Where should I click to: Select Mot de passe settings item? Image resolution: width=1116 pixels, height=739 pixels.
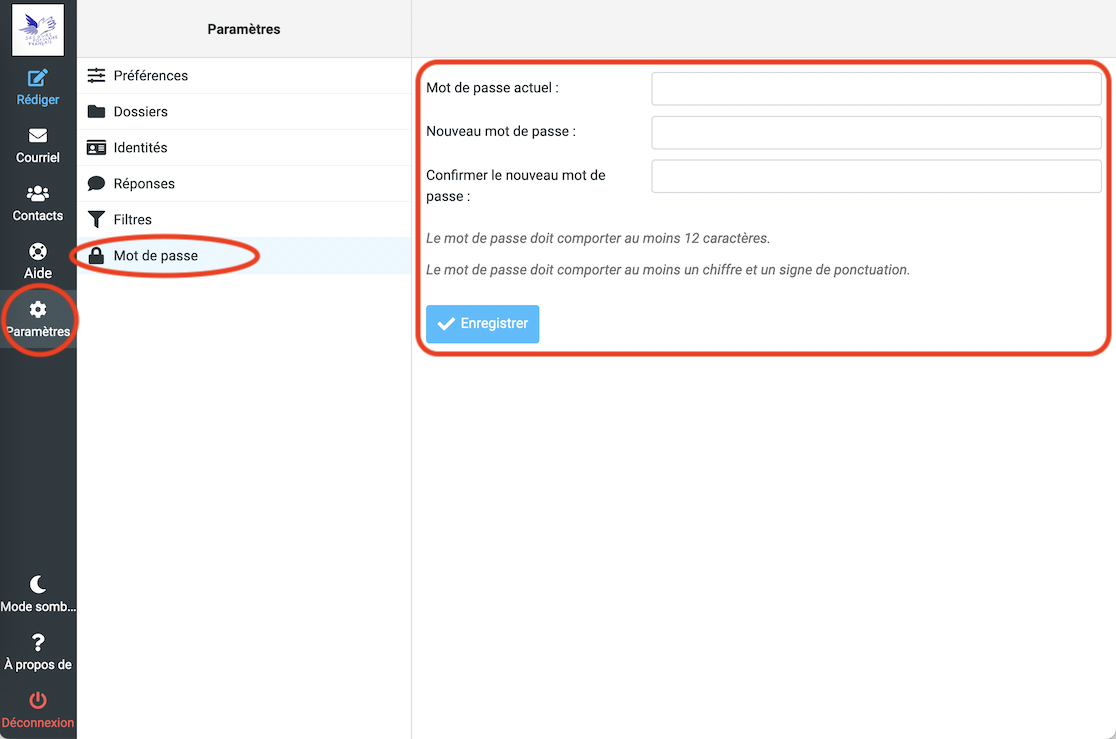click(x=156, y=256)
